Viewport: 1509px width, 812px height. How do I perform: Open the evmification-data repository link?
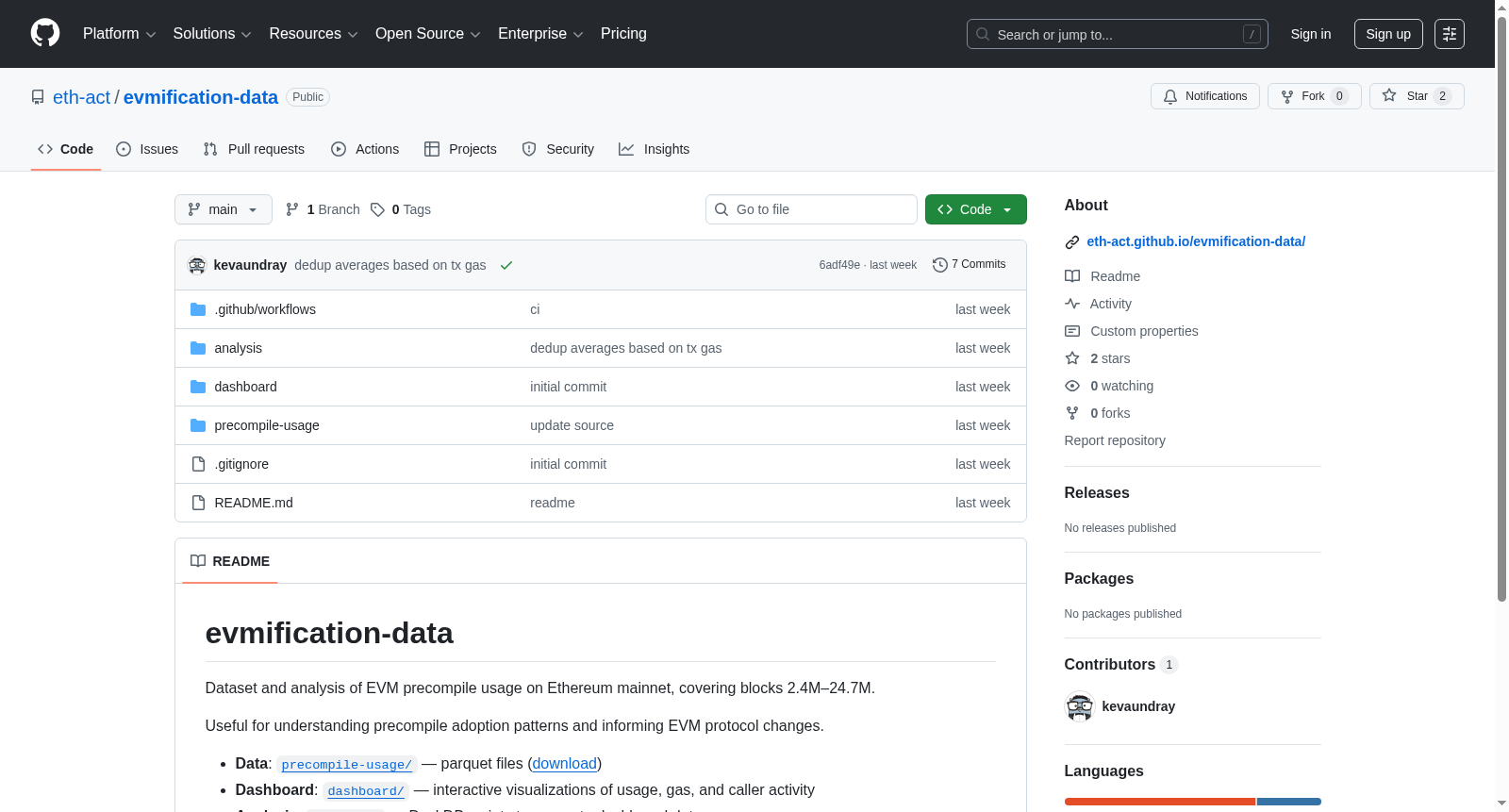click(x=201, y=97)
